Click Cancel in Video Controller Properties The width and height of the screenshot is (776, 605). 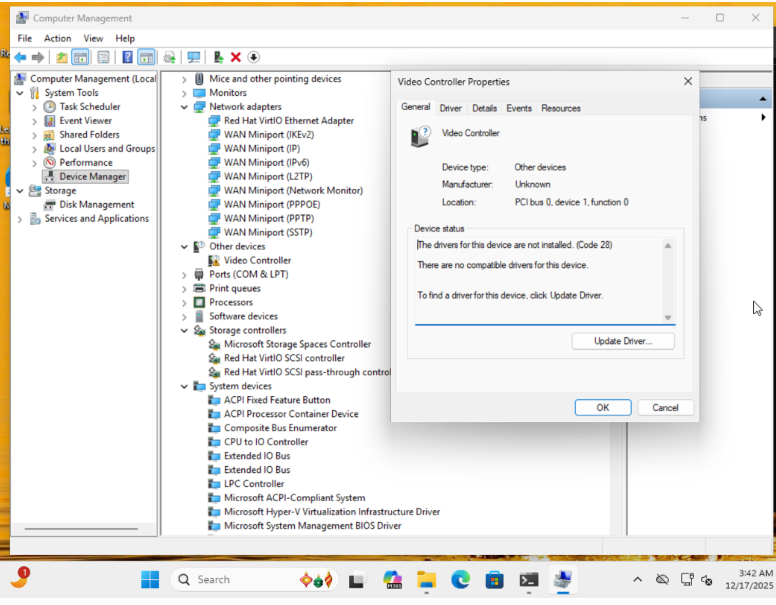click(x=665, y=407)
